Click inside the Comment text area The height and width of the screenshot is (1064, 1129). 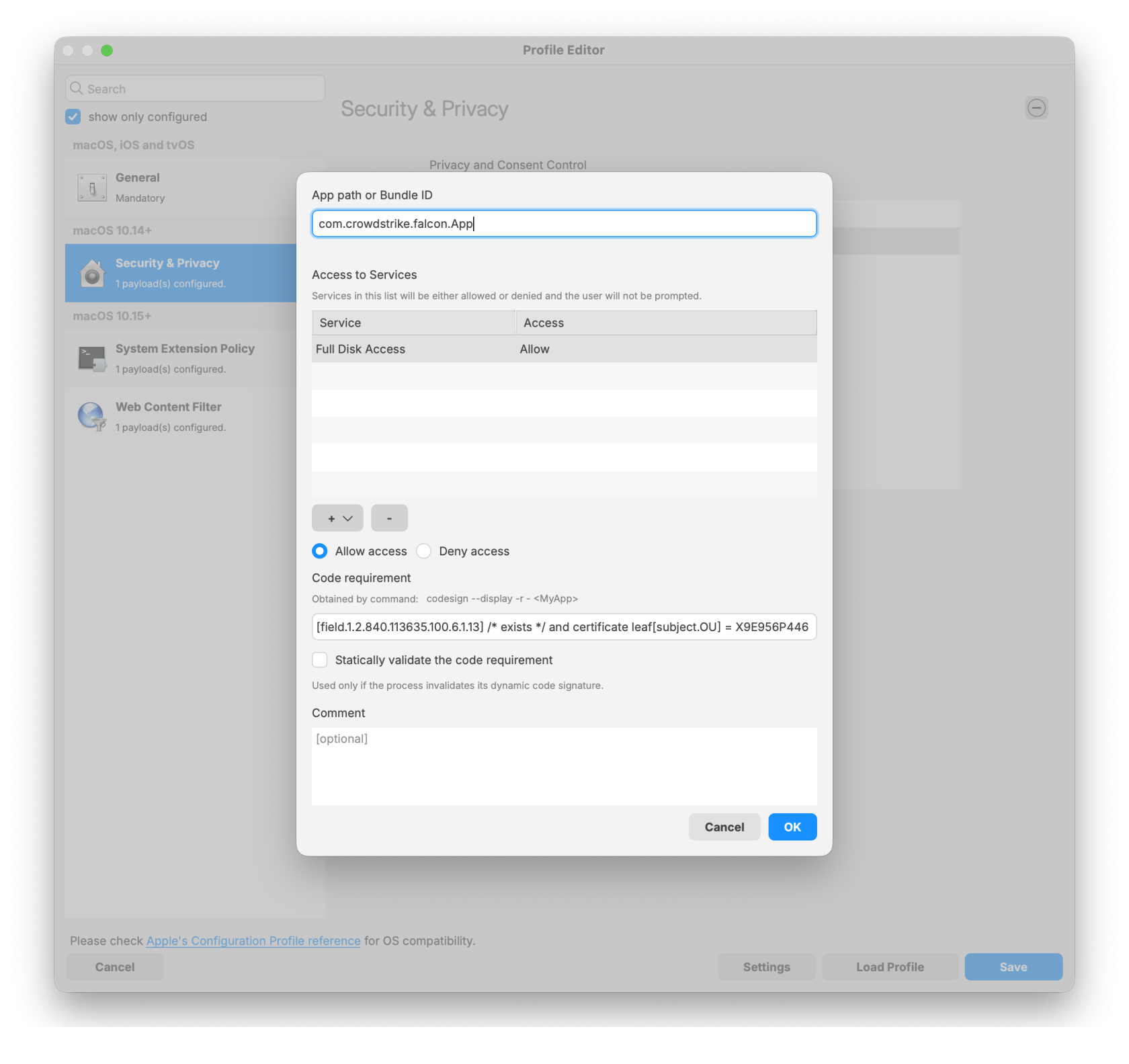pyautogui.click(x=563, y=766)
